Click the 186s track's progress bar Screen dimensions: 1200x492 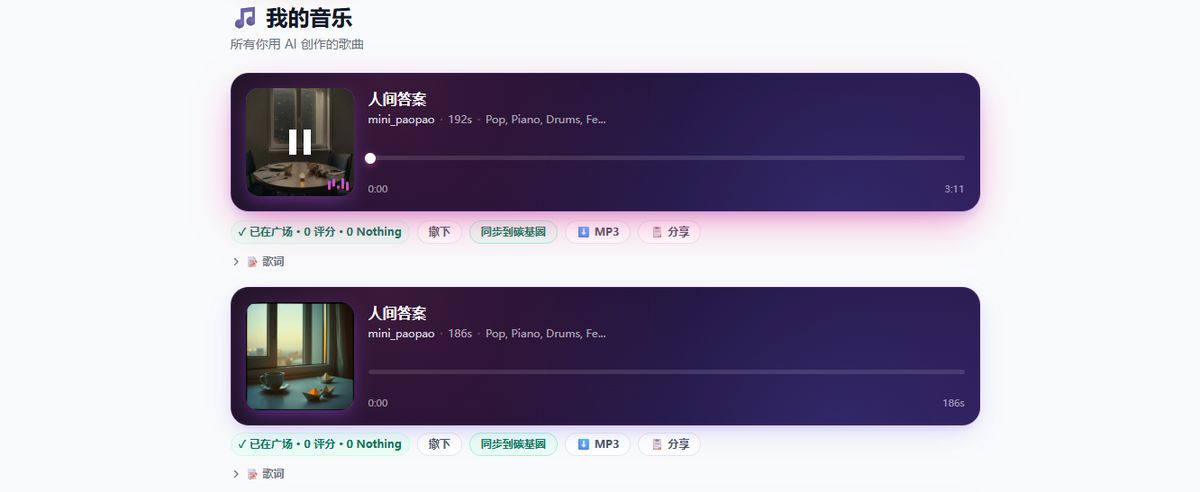pyautogui.click(x=666, y=372)
